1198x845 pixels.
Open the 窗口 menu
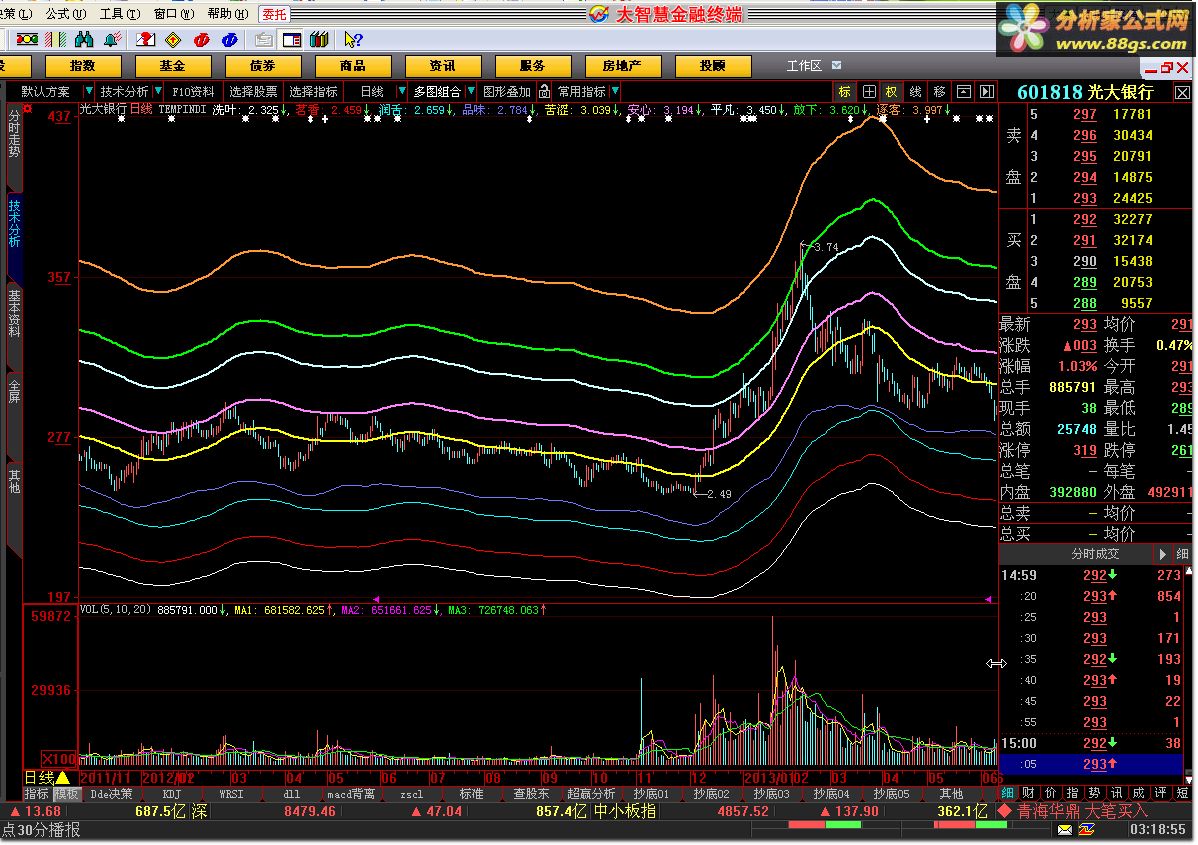click(x=174, y=14)
